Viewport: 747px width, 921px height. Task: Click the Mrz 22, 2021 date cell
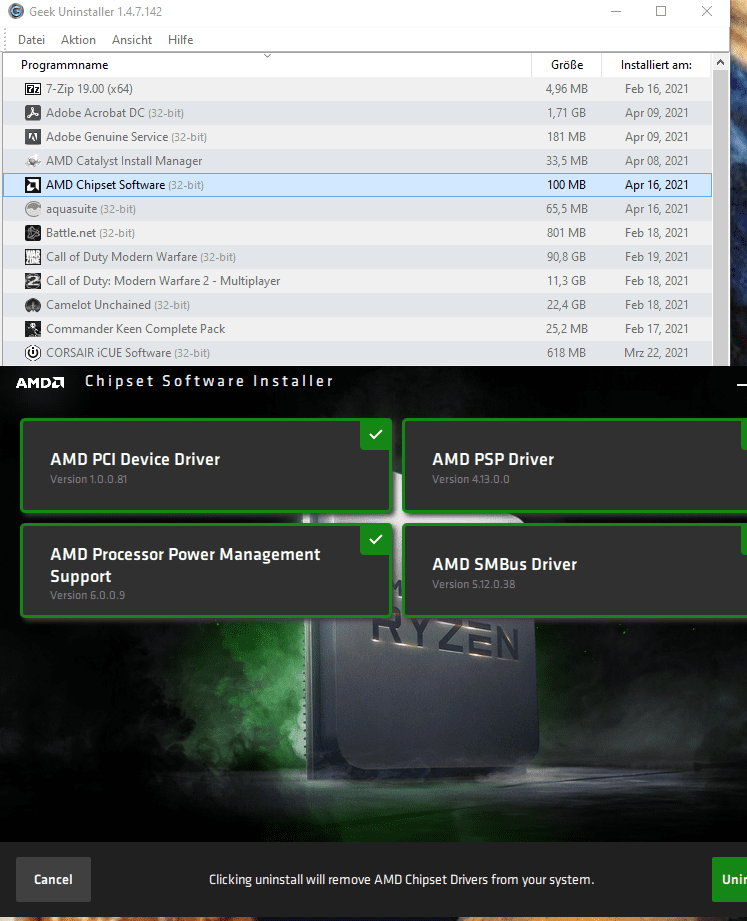656,353
